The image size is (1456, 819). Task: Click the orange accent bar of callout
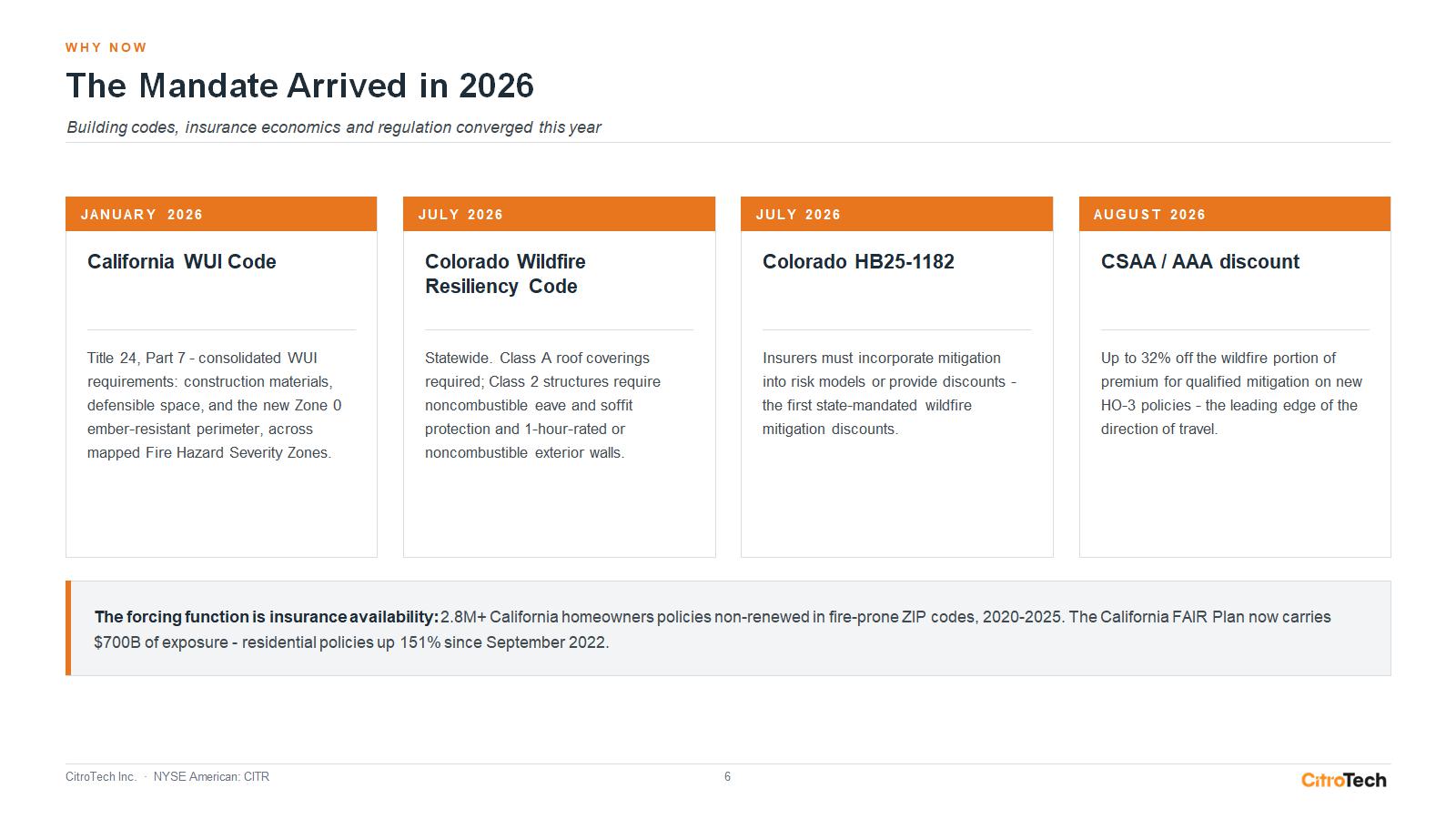[68, 628]
